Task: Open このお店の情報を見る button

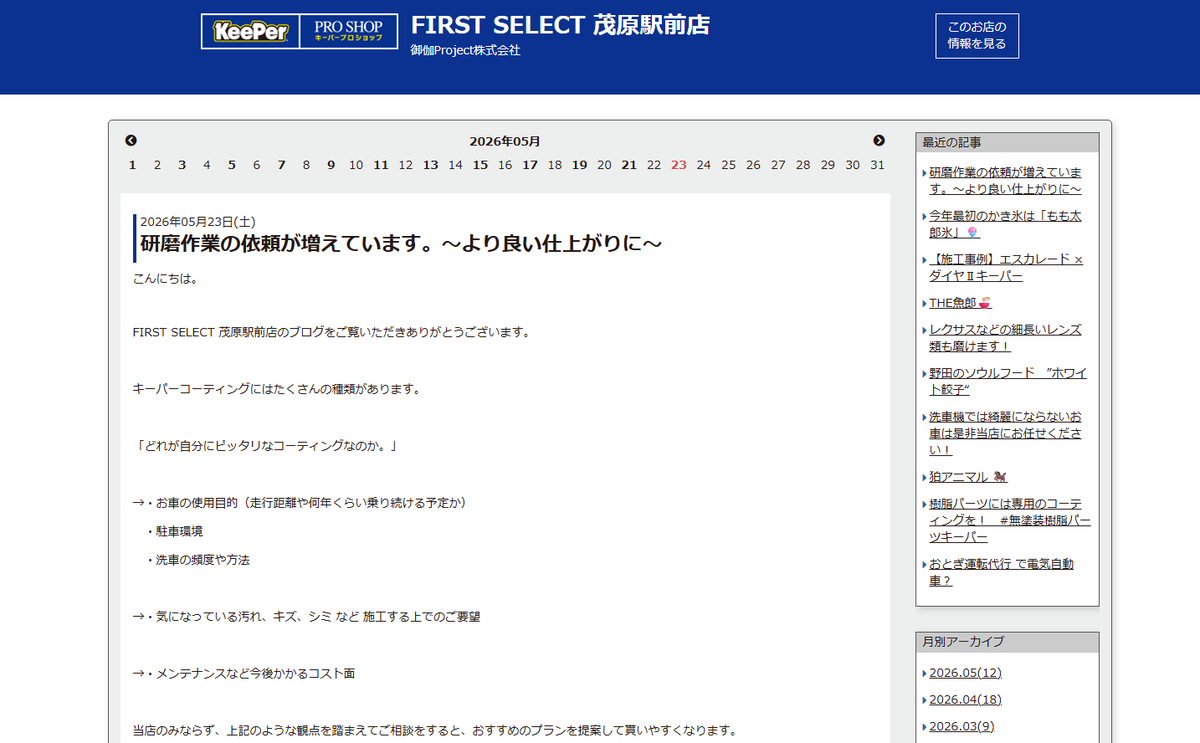Action: pyautogui.click(x=977, y=36)
